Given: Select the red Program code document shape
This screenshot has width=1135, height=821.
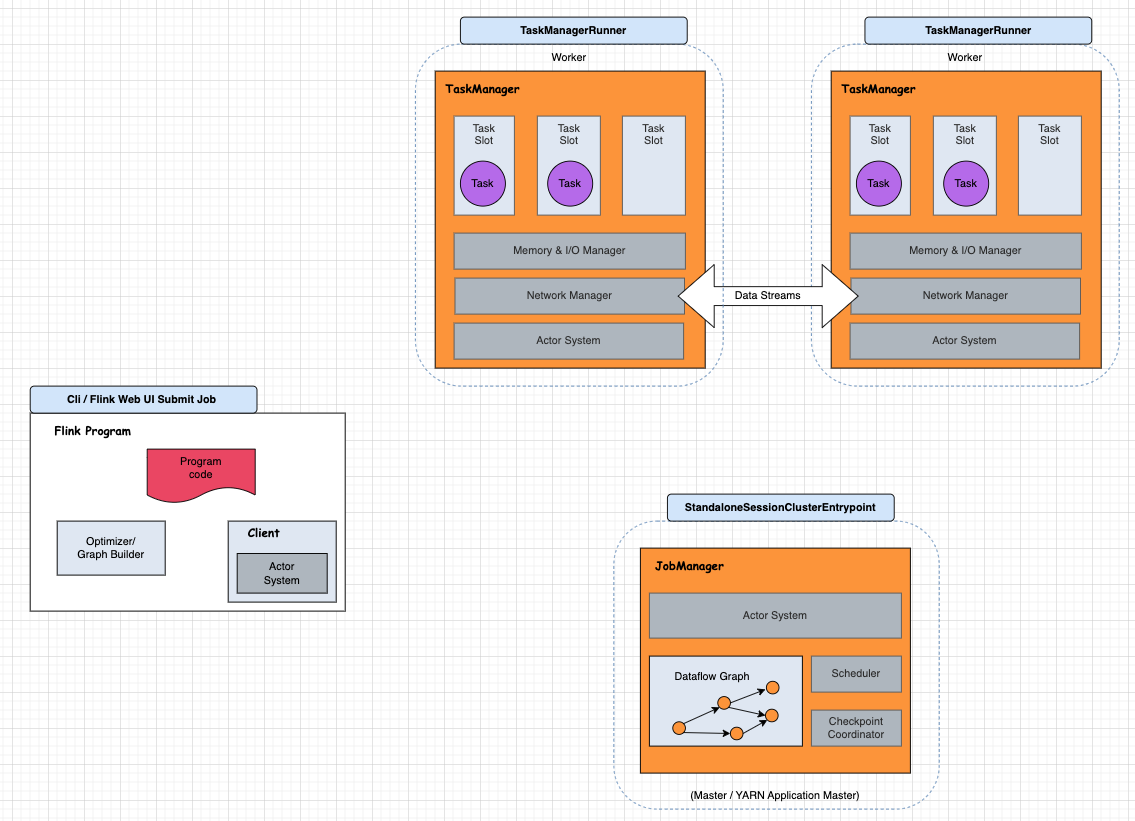Looking at the screenshot, I should pos(201,474).
